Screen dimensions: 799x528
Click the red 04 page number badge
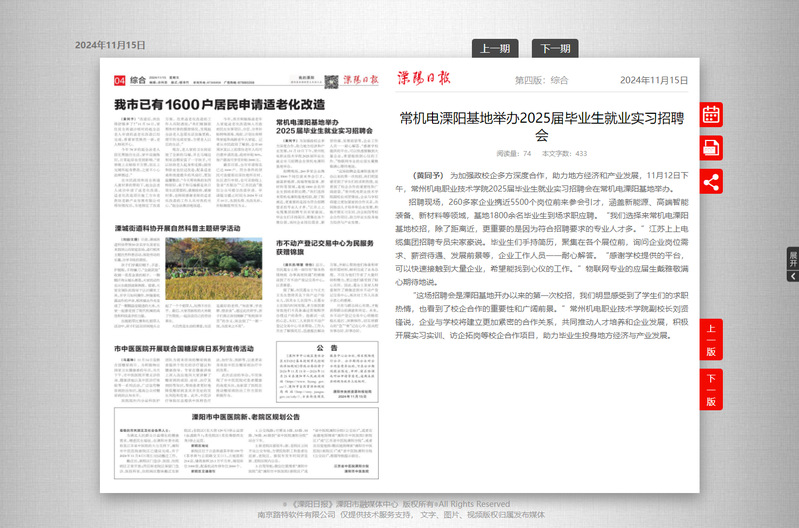(x=120, y=80)
